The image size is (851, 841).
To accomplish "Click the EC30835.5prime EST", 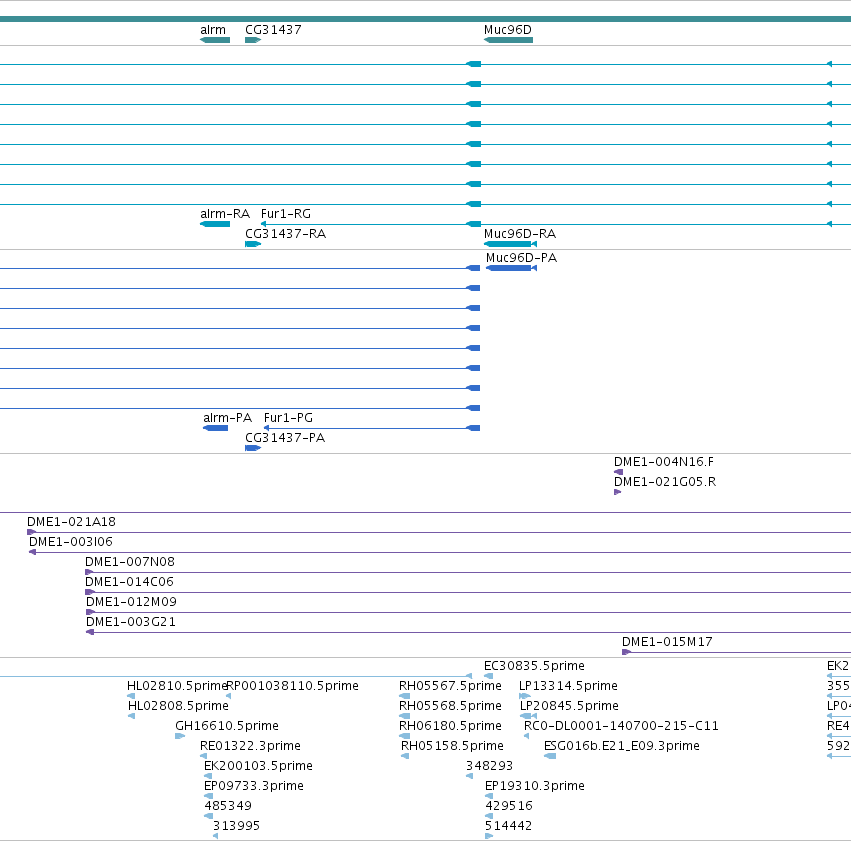I will point(488,676).
